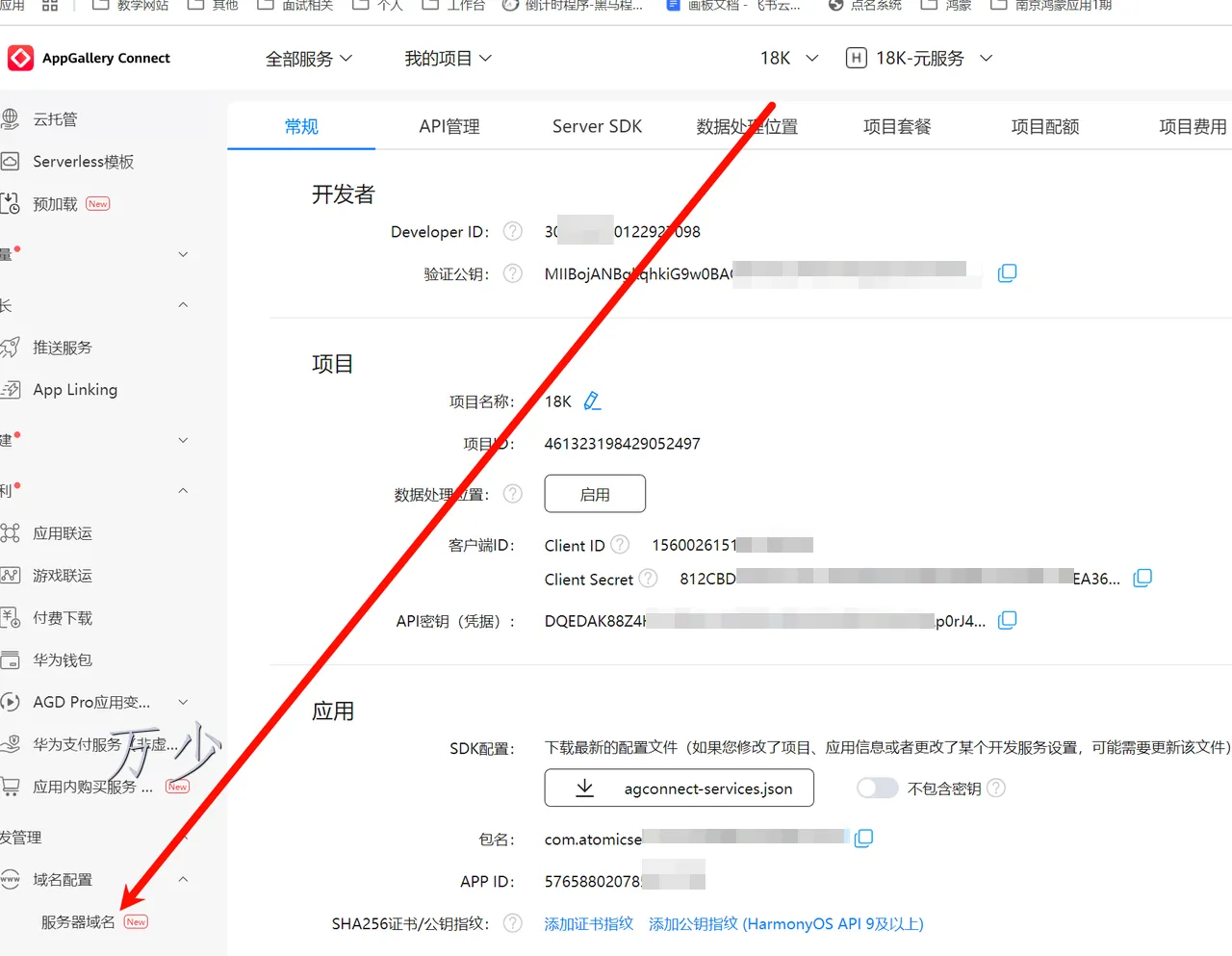Download agconnect-services.json config file
Viewport: 1232px width, 956px height.
point(680,788)
